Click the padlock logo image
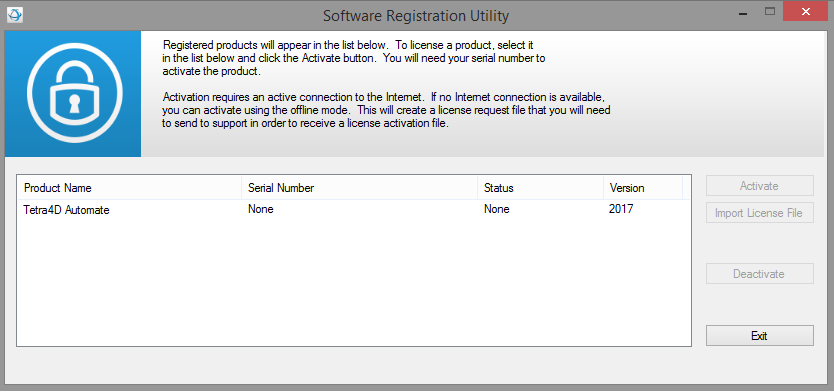834x392 pixels. pyautogui.click(x=73, y=94)
